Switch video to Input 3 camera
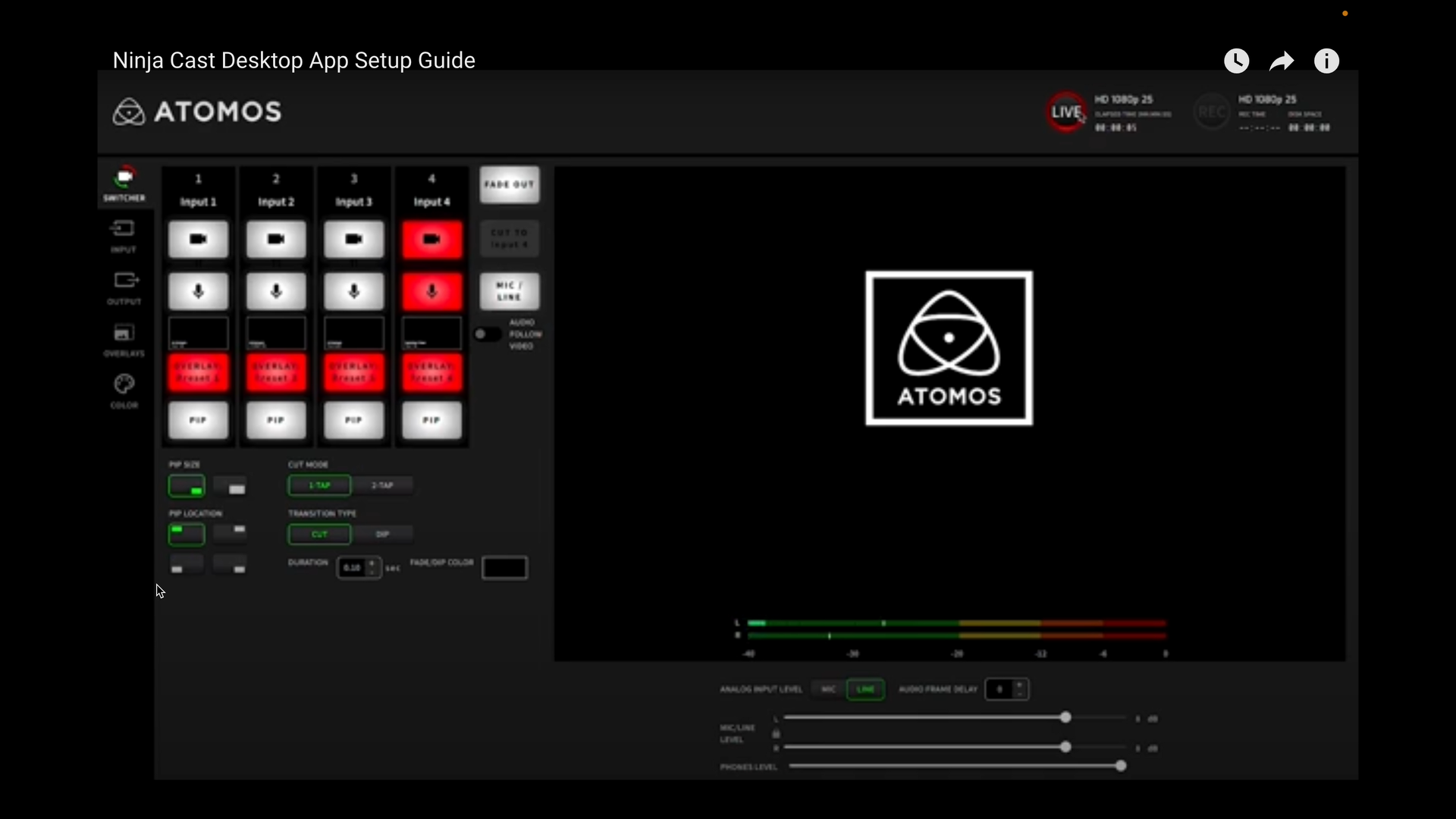 click(x=353, y=240)
